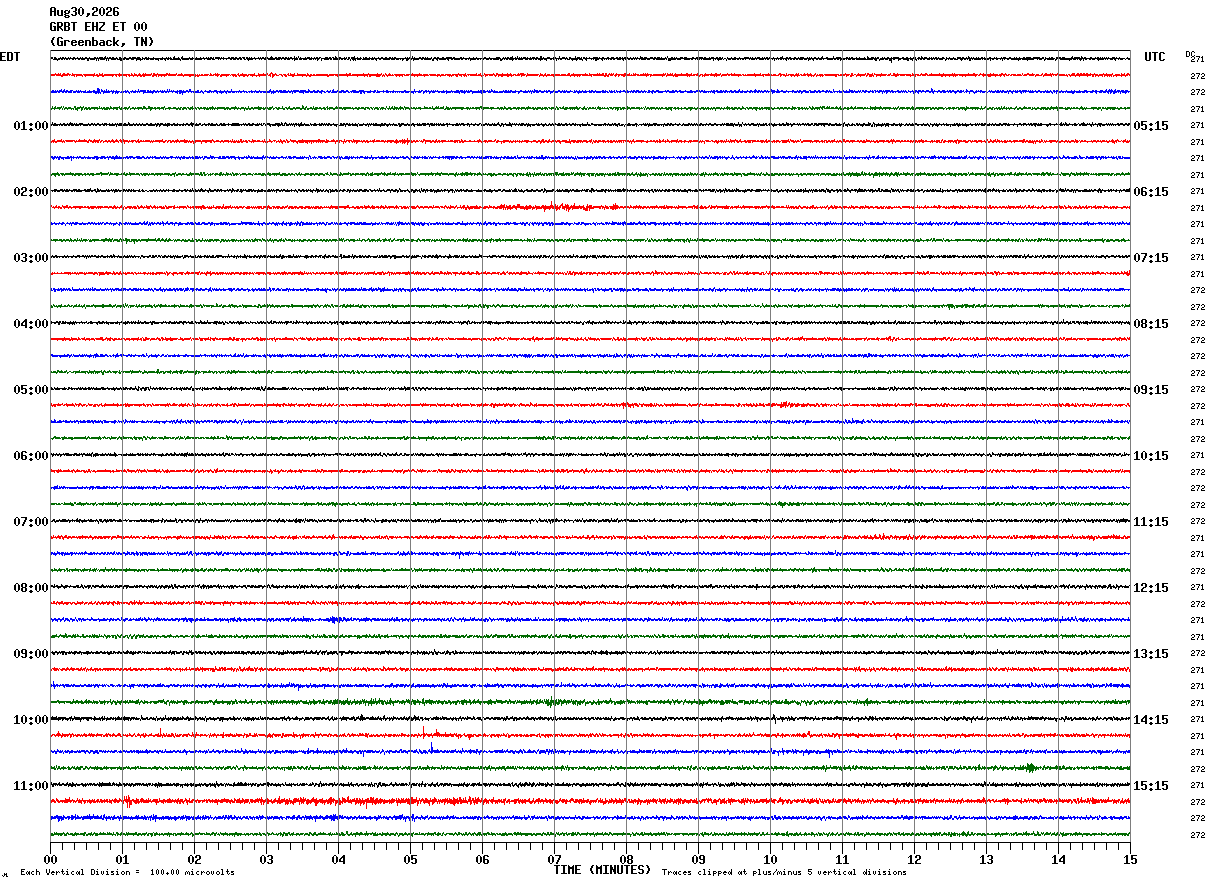Select the 09:15 UTC row label
1210x886 pixels.
1150,390
